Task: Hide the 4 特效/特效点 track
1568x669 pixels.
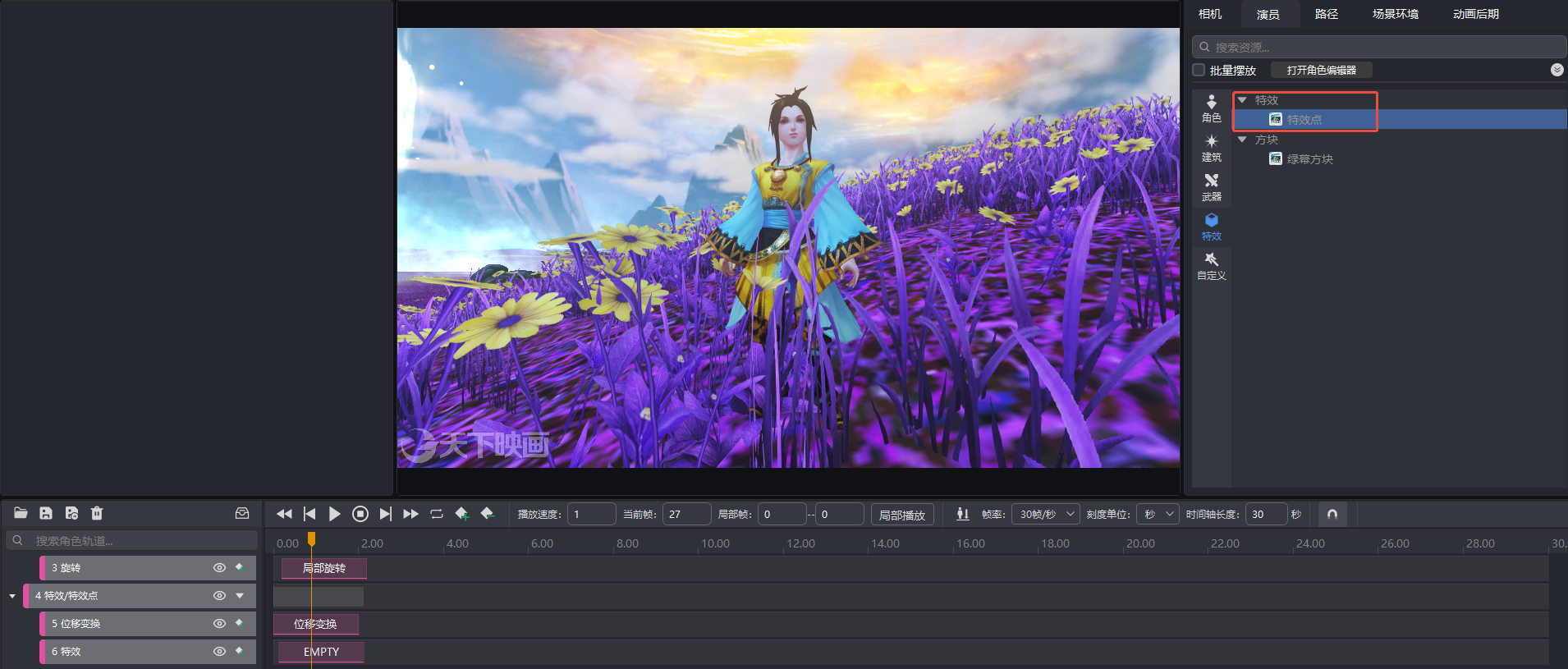Action: click(219, 595)
